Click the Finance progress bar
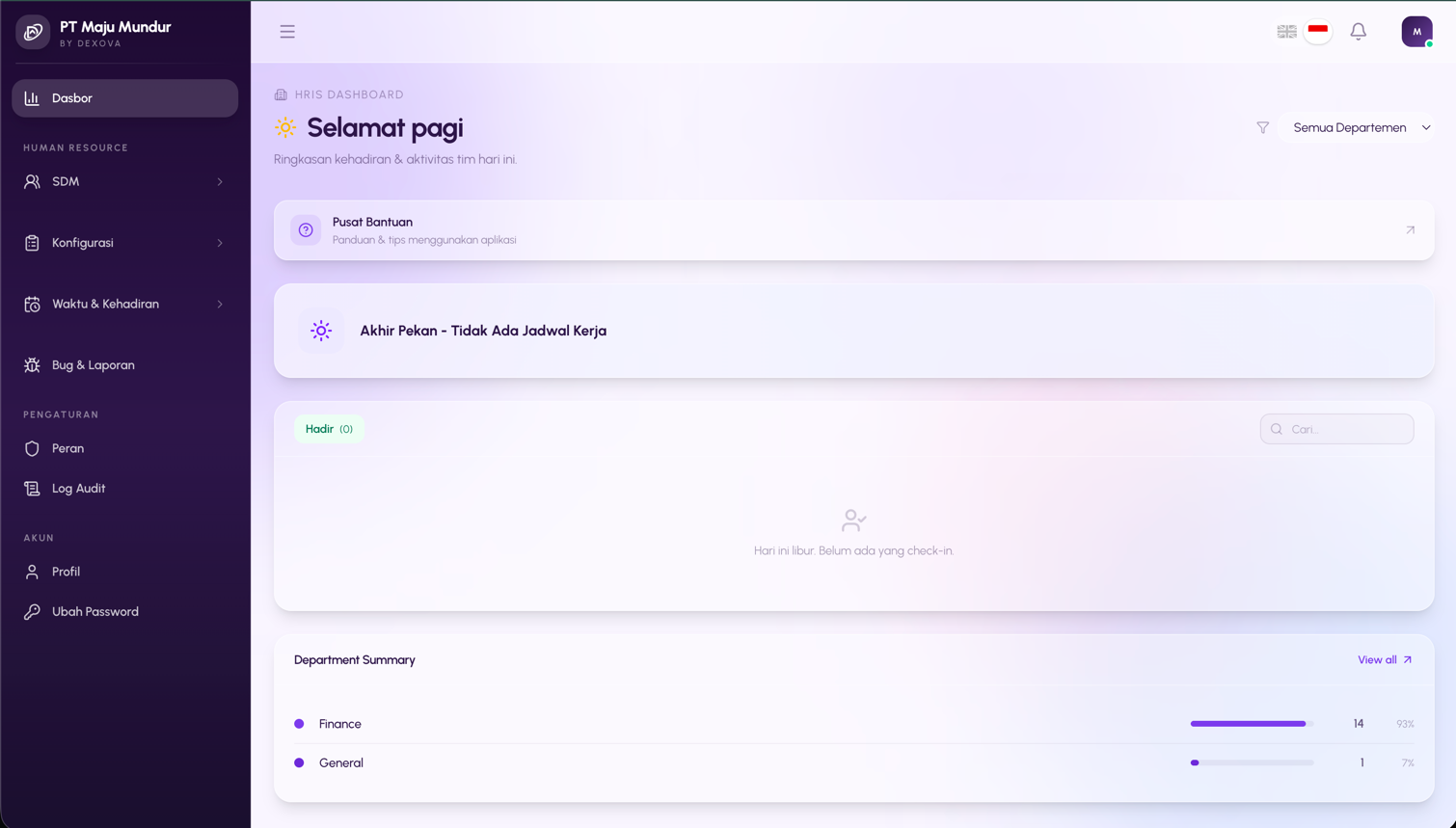This screenshot has height=828, width=1456. click(1252, 724)
